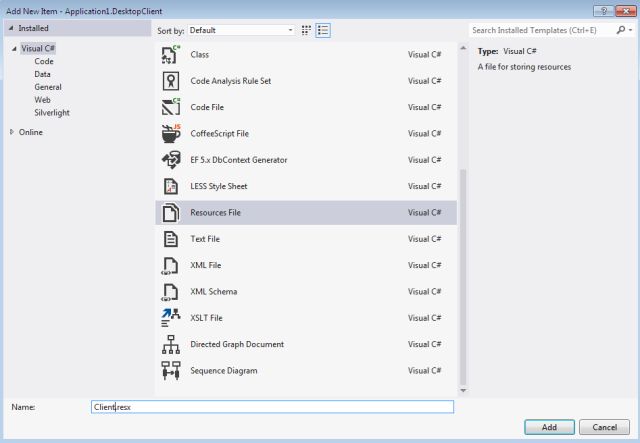640x443 pixels.
Task: Select the Sequence Diagram icon
Action: point(171,370)
